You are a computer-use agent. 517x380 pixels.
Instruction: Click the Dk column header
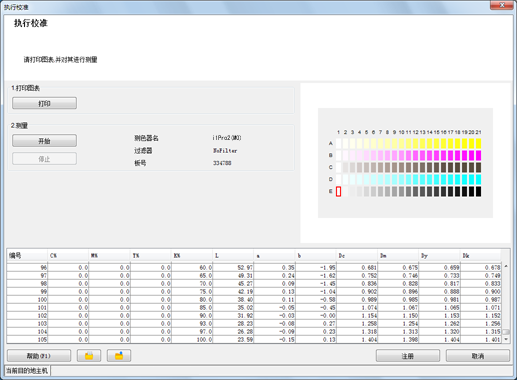pyautogui.click(x=481, y=256)
